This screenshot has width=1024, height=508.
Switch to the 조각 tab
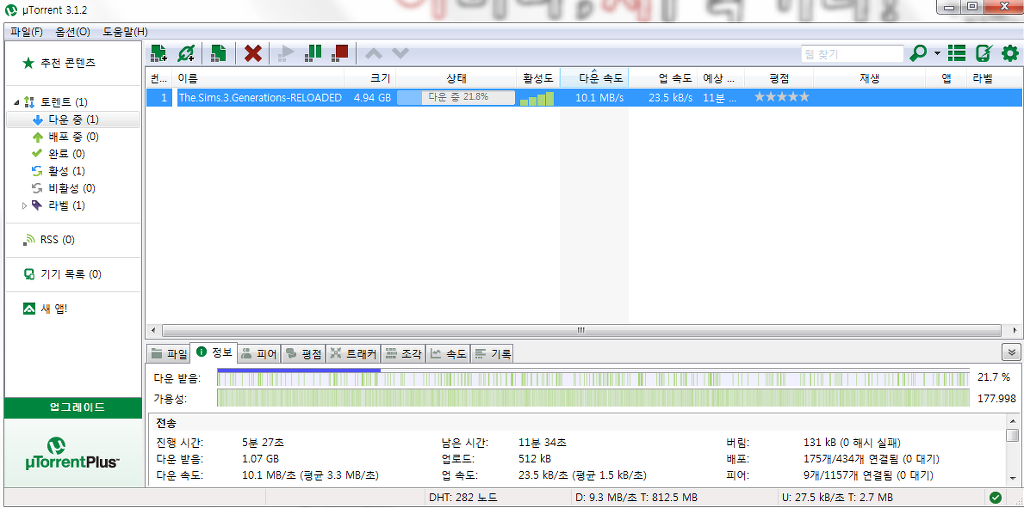pos(403,354)
